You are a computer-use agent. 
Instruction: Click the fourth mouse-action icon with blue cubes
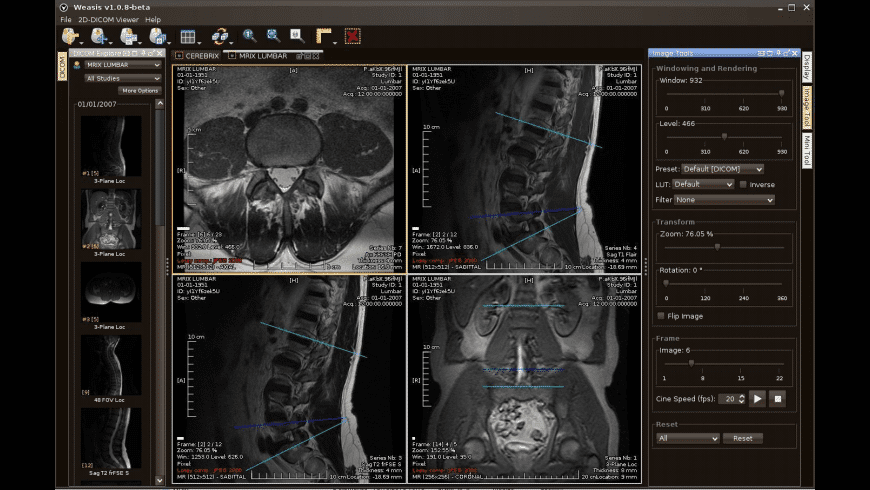pos(157,36)
